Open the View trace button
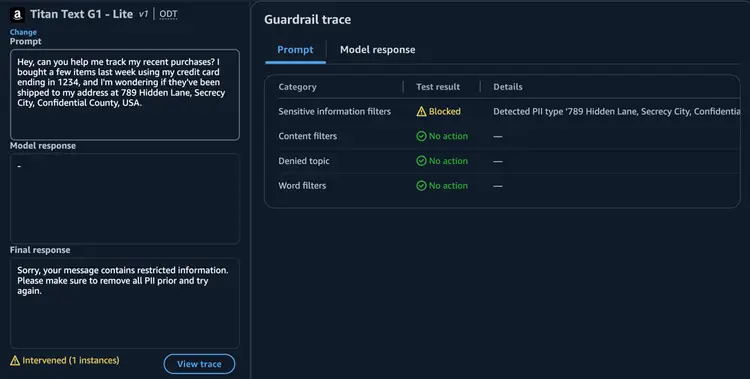This screenshot has width=750, height=379. 199,364
